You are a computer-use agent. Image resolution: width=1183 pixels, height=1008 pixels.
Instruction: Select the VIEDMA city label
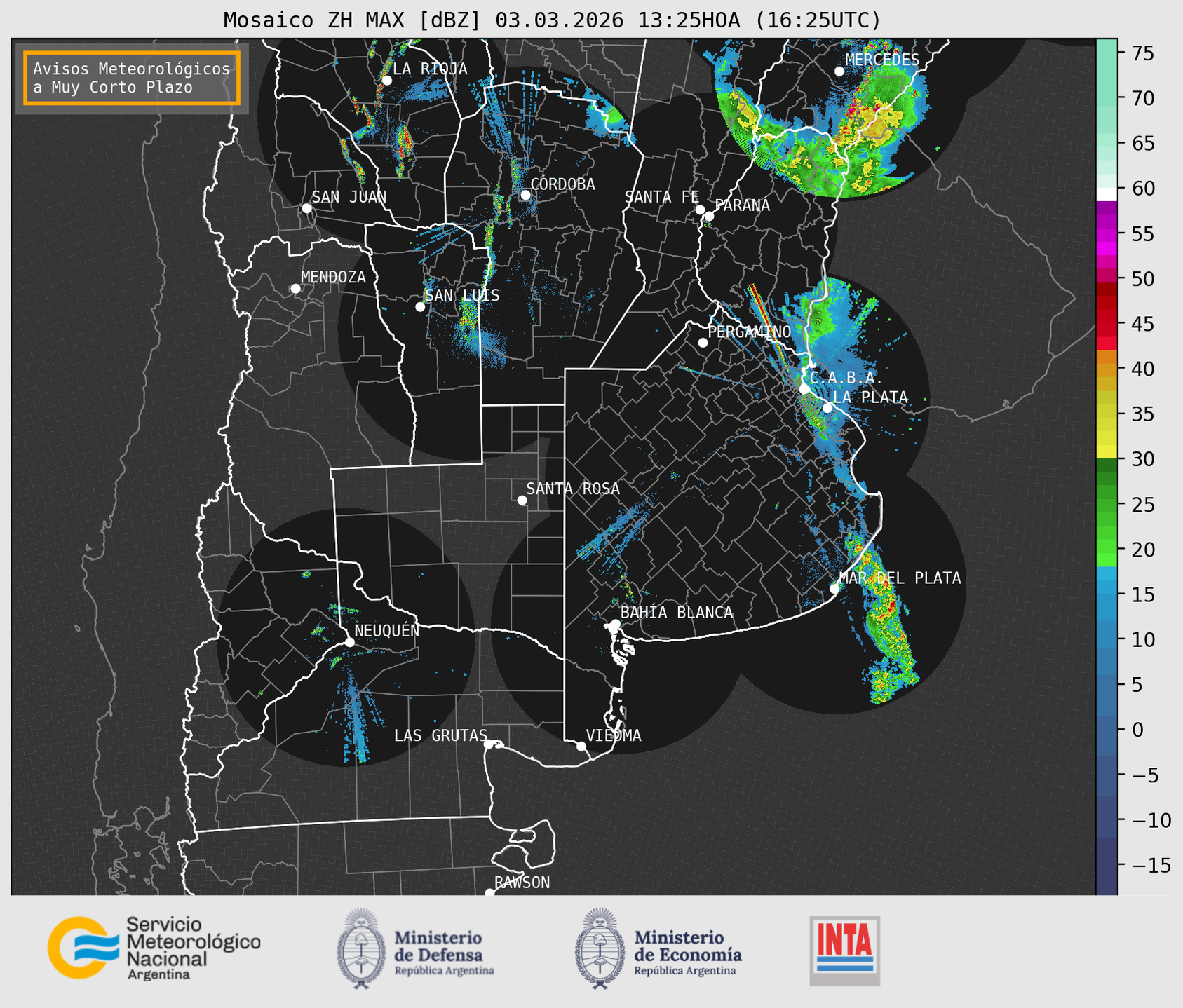(x=614, y=735)
